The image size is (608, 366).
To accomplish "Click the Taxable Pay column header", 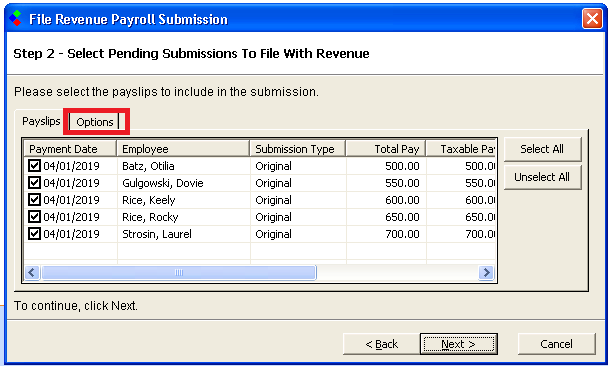I will point(461,149).
